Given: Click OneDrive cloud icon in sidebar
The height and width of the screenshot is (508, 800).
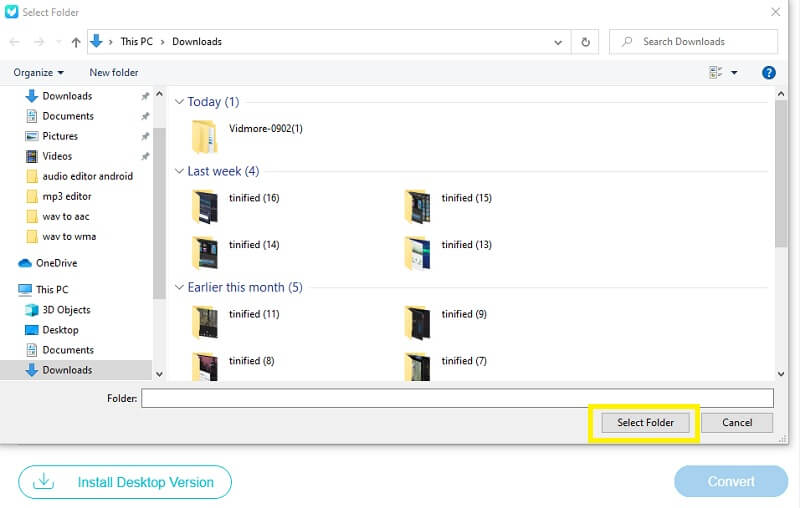Looking at the screenshot, I should point(26,263).
